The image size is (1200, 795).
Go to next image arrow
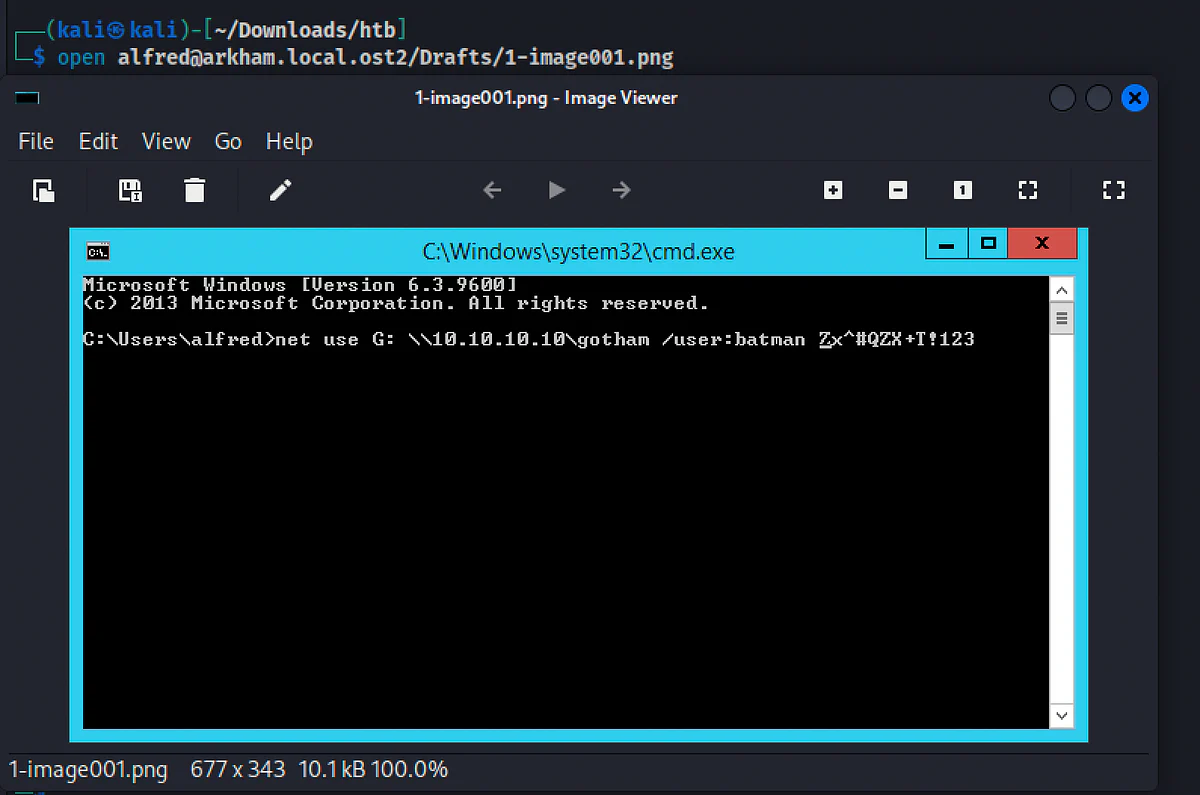tap(621, 190)
